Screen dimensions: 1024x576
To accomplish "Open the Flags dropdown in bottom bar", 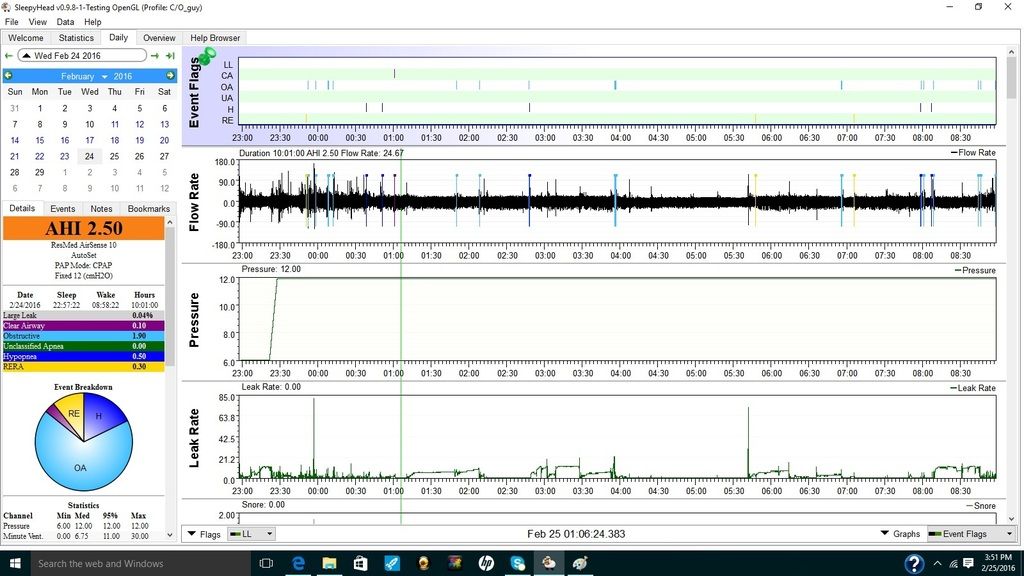I will (204, 534).
